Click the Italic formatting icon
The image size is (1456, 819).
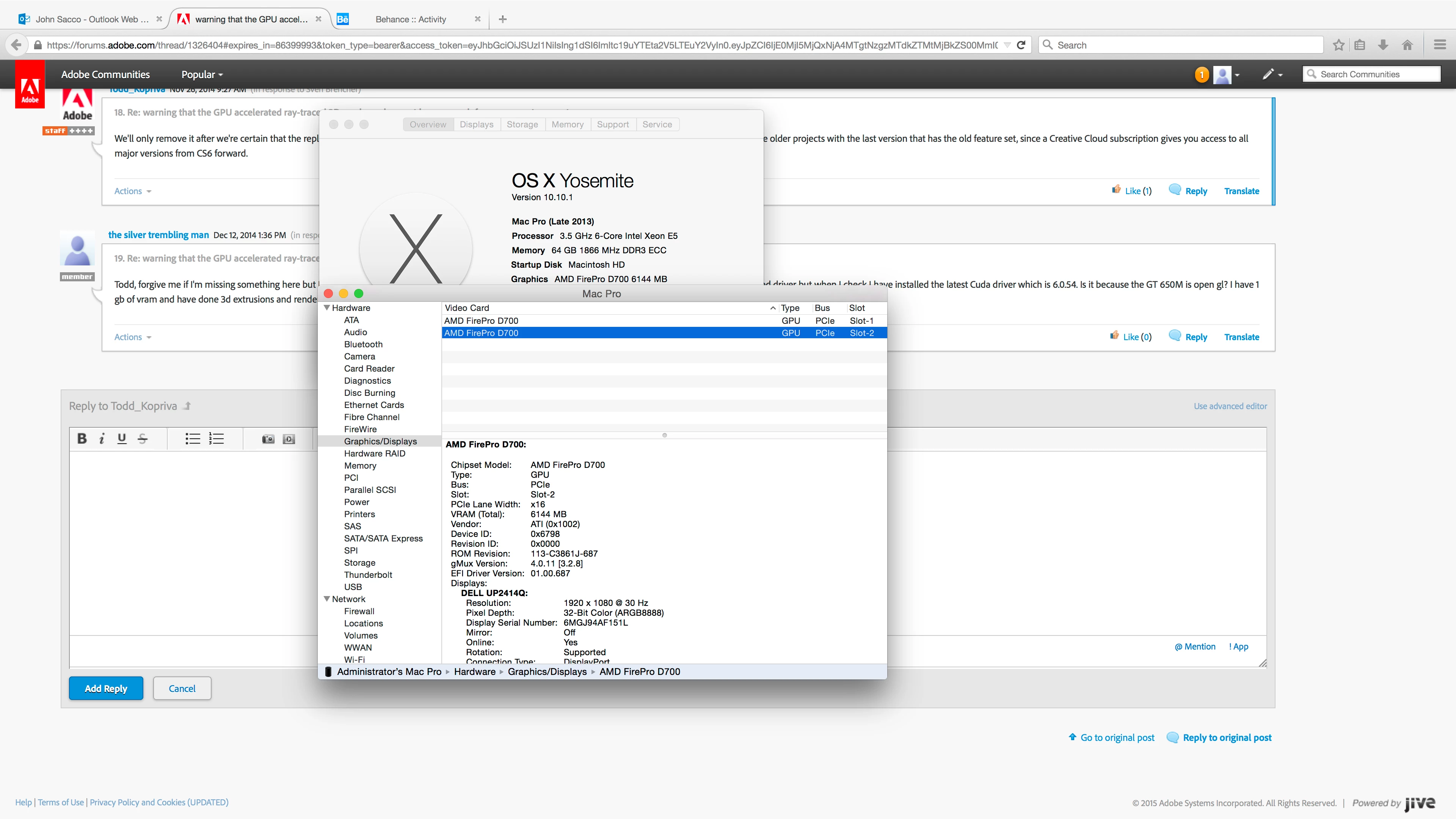[102, 439]
